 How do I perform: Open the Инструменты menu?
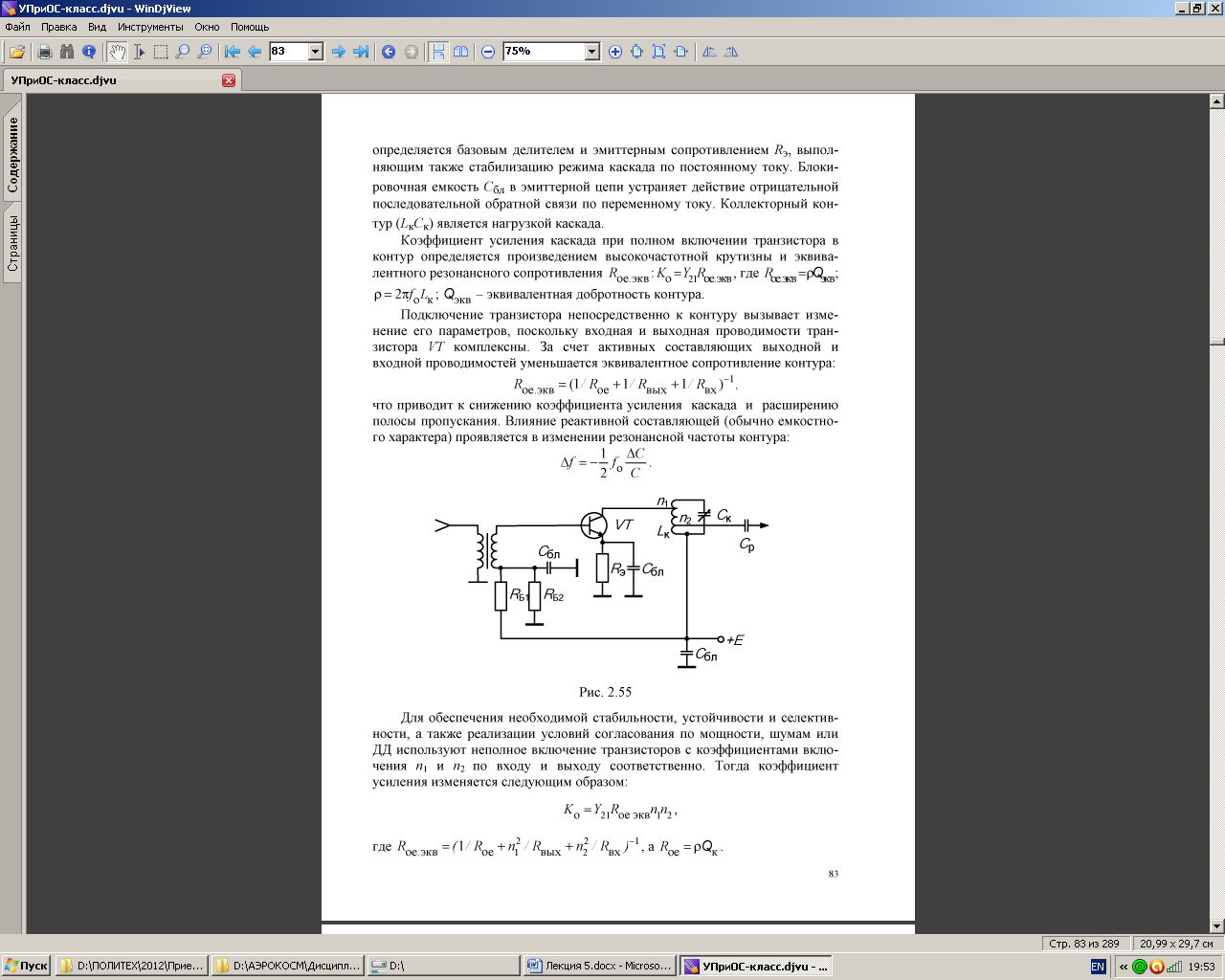pos(151,27)
